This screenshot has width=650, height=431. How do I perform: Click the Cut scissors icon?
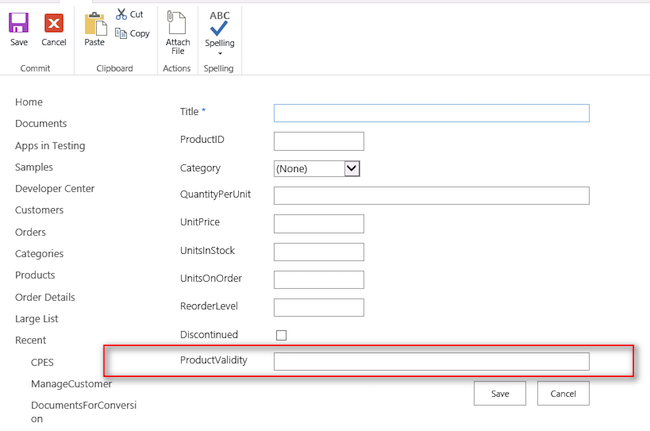tap(122, 14)
